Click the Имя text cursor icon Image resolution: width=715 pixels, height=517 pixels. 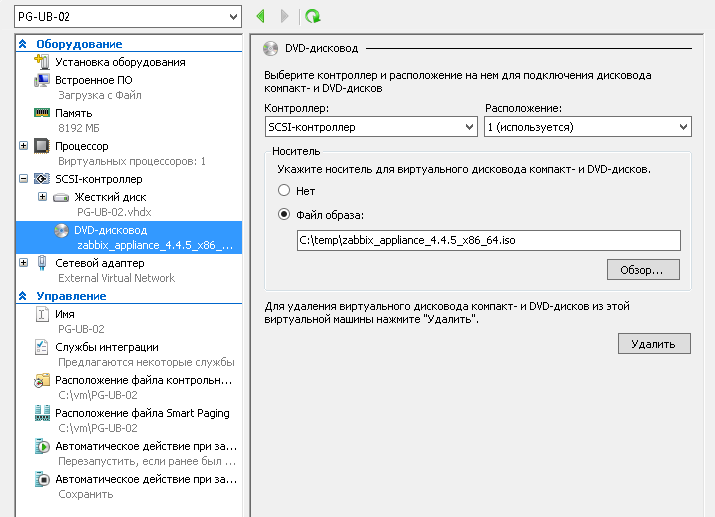[x=42, y=314]
